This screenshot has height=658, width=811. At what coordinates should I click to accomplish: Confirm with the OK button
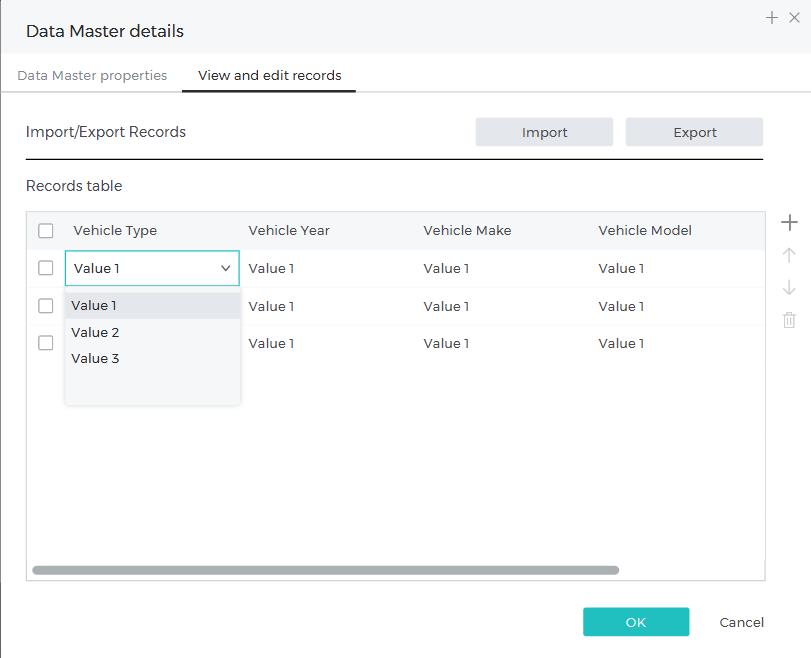pyautogui.click(x=636, y=622)
